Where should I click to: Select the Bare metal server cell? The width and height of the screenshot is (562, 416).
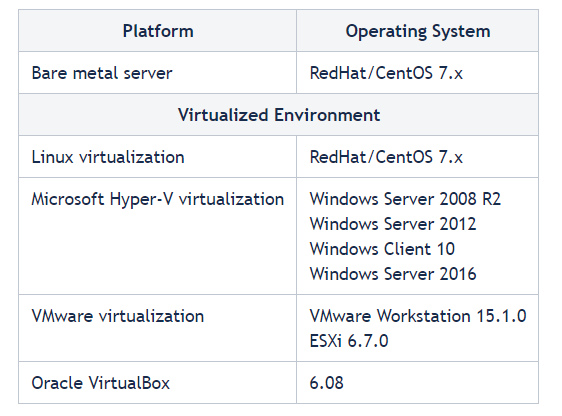158,73
